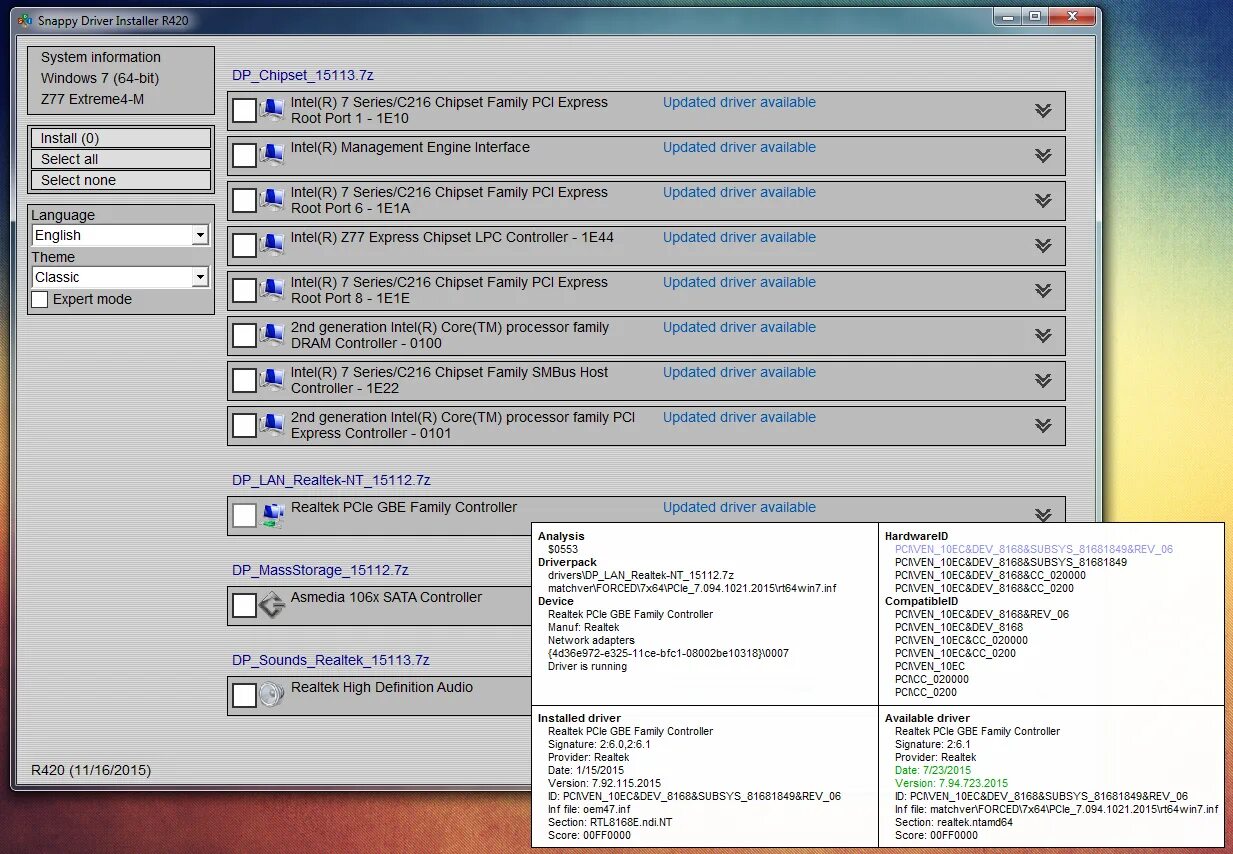Expand Root Port 8 - 1E1E driver details

[x=1043, y=290]
